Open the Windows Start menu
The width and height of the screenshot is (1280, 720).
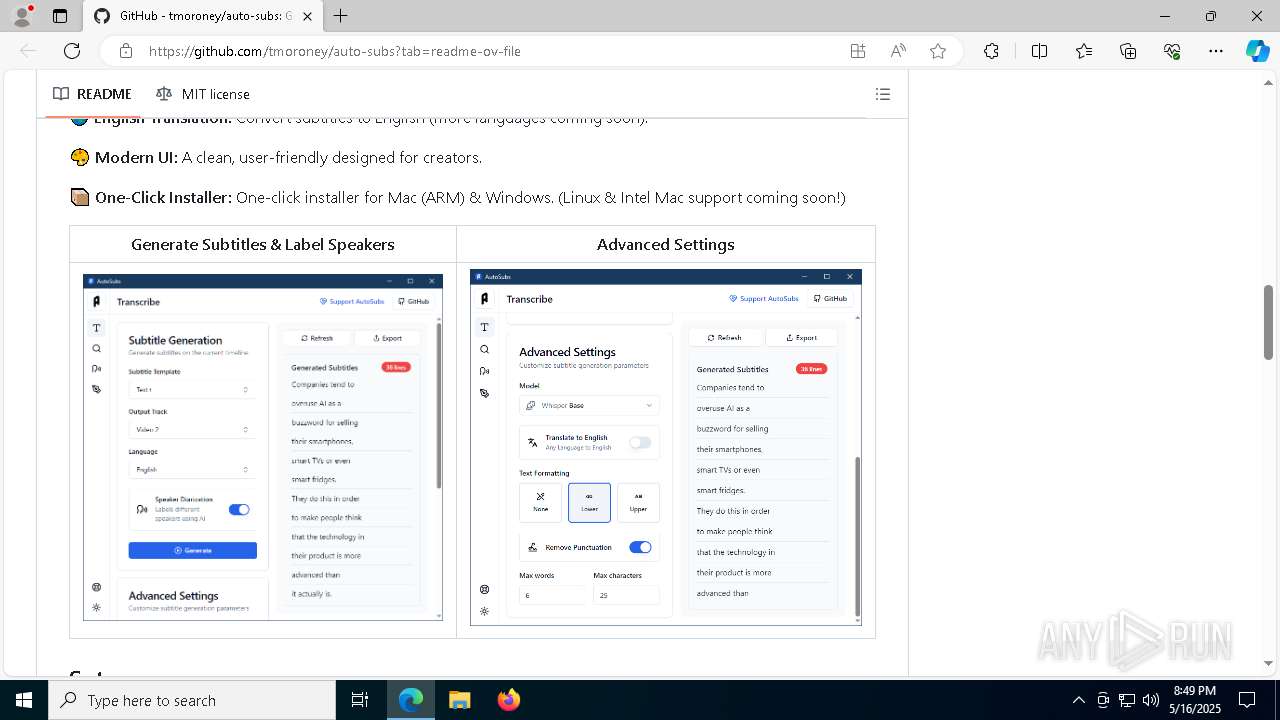pos(23,700)
